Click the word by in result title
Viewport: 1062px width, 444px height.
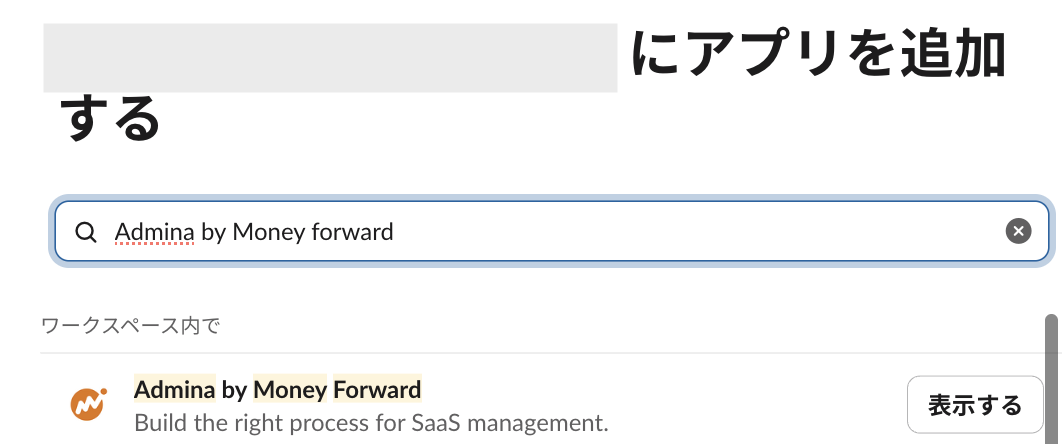click(x=234, y=389)
